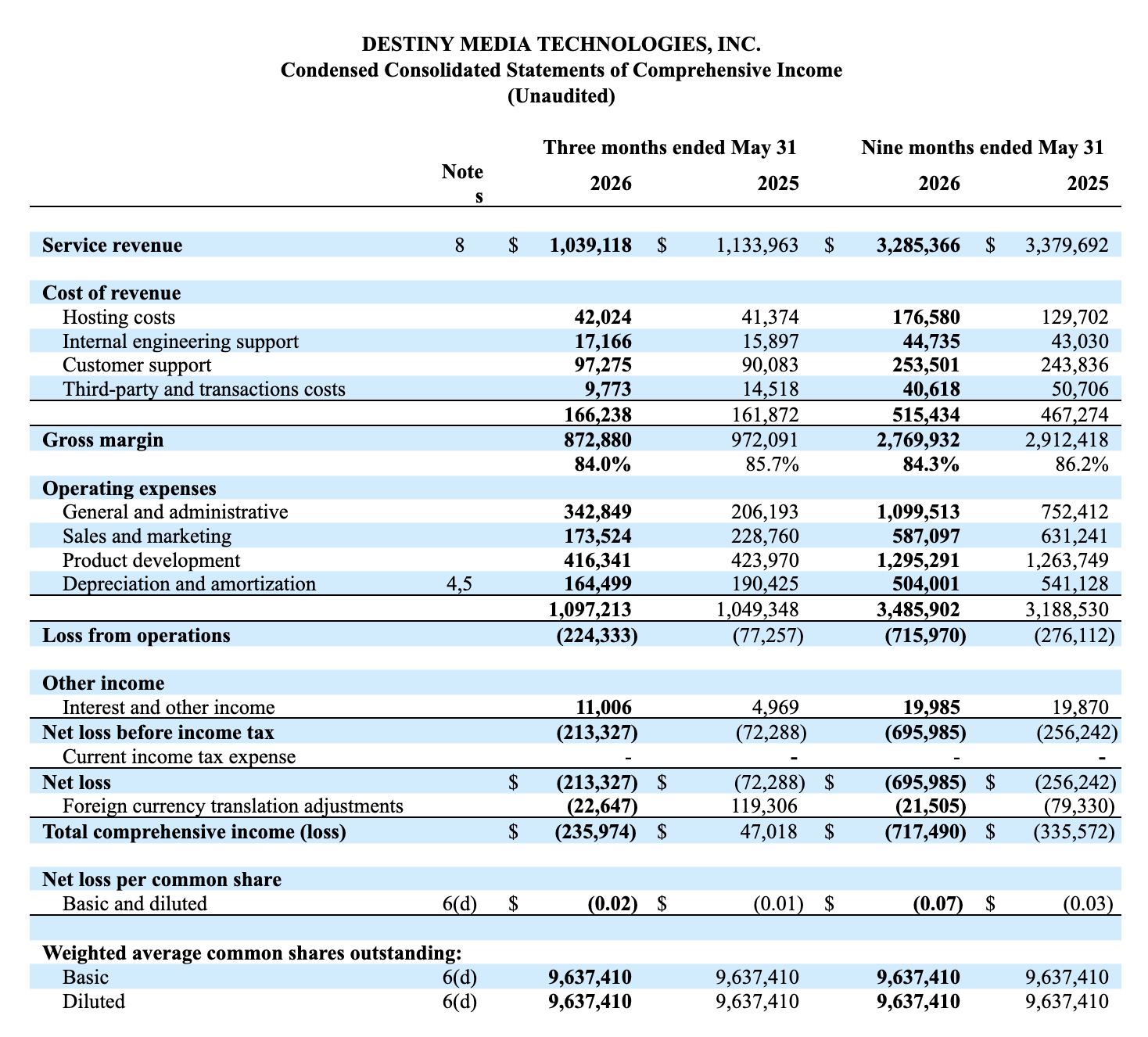Click 'Foreign currency translation adjustments' label
This screenshot has height=1037, width=1148.
[x=233, y=806]
